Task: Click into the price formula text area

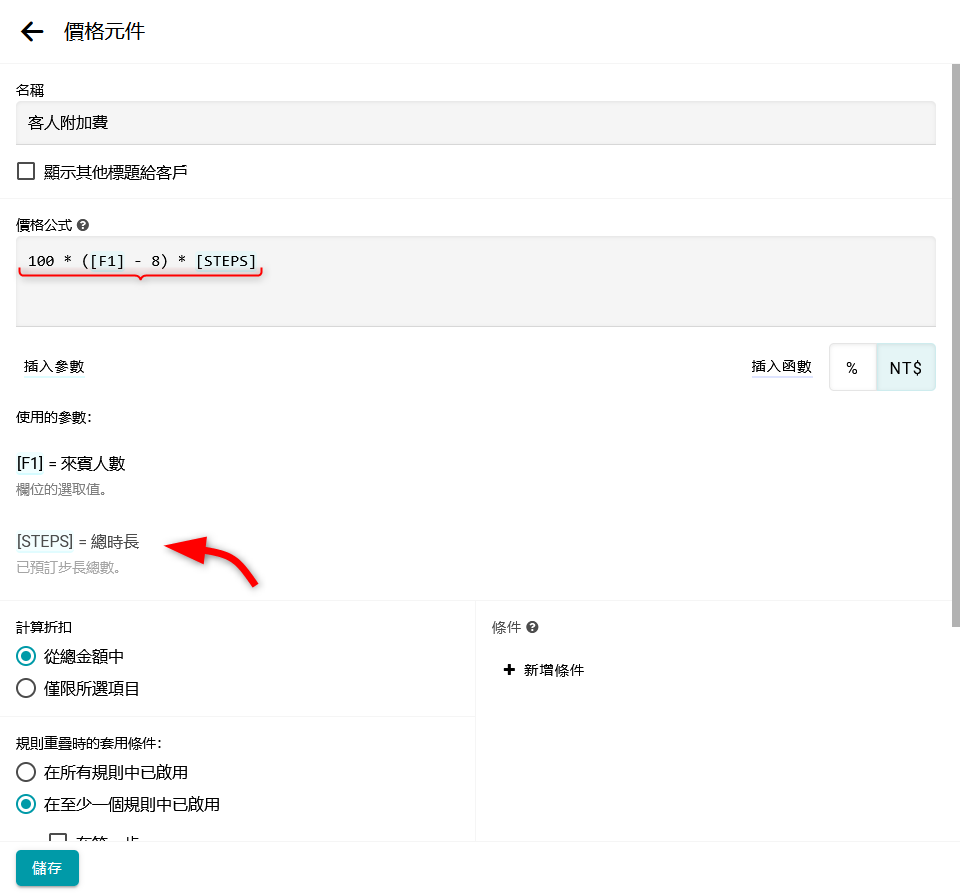Action: coord(475,295)
